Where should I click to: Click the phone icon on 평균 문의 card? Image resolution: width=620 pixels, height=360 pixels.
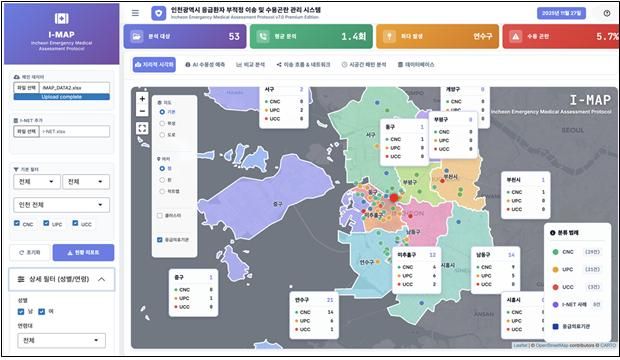coord(263,36)
